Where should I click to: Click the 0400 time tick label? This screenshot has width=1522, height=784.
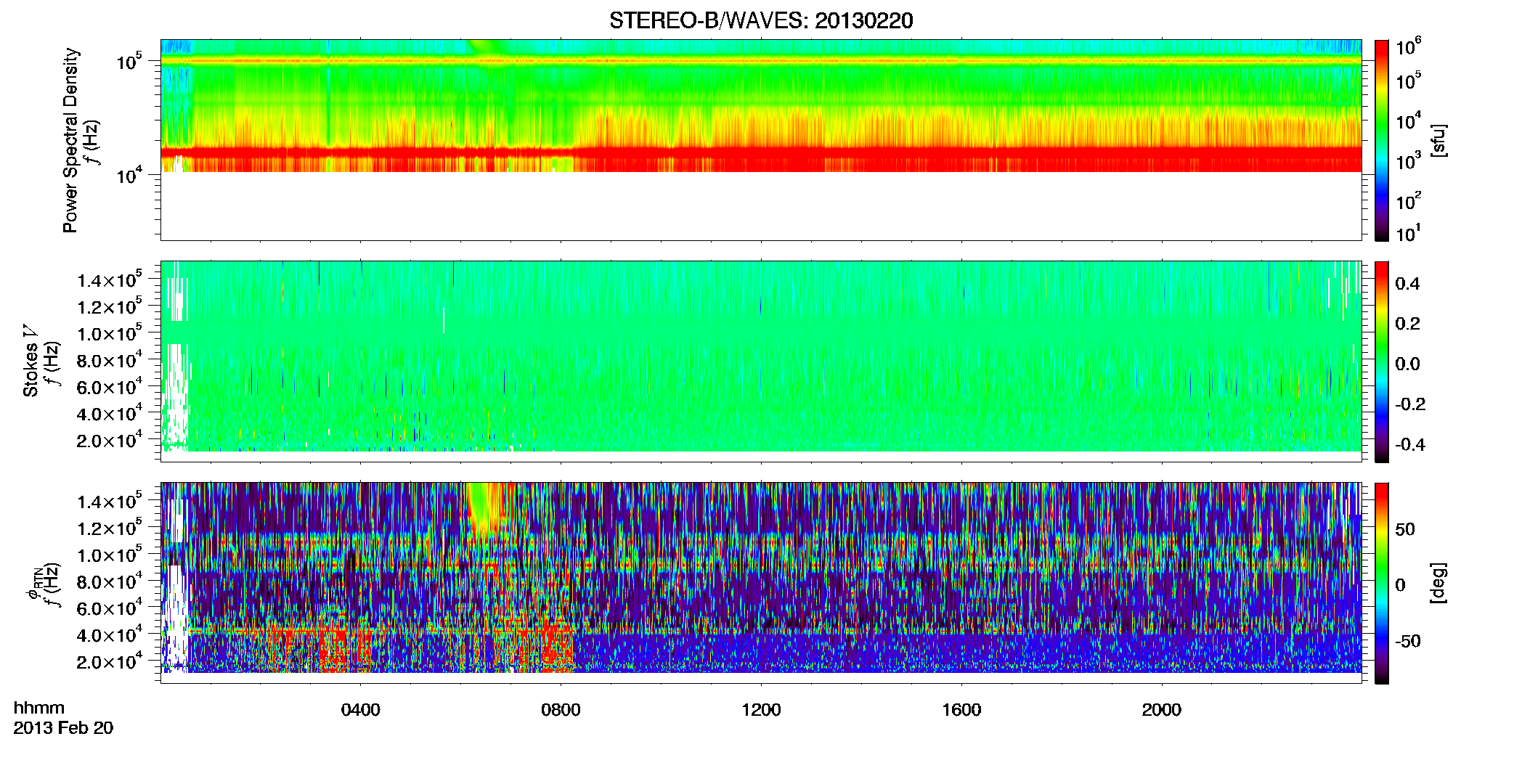click(x=360, y=710)
